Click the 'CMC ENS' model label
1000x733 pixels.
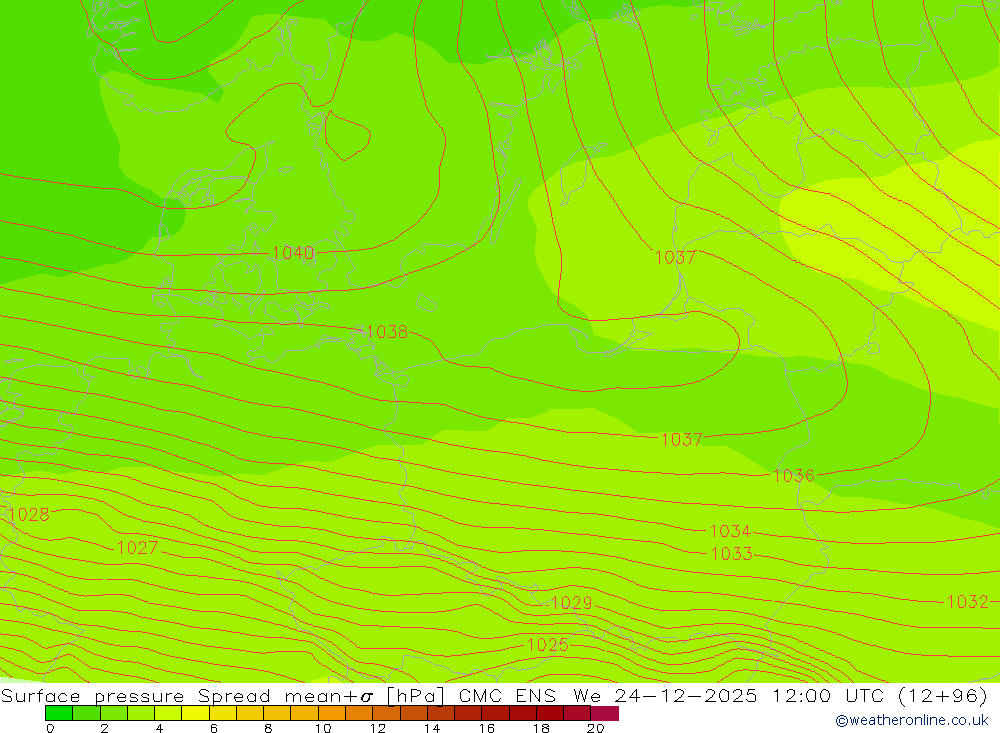507,695
